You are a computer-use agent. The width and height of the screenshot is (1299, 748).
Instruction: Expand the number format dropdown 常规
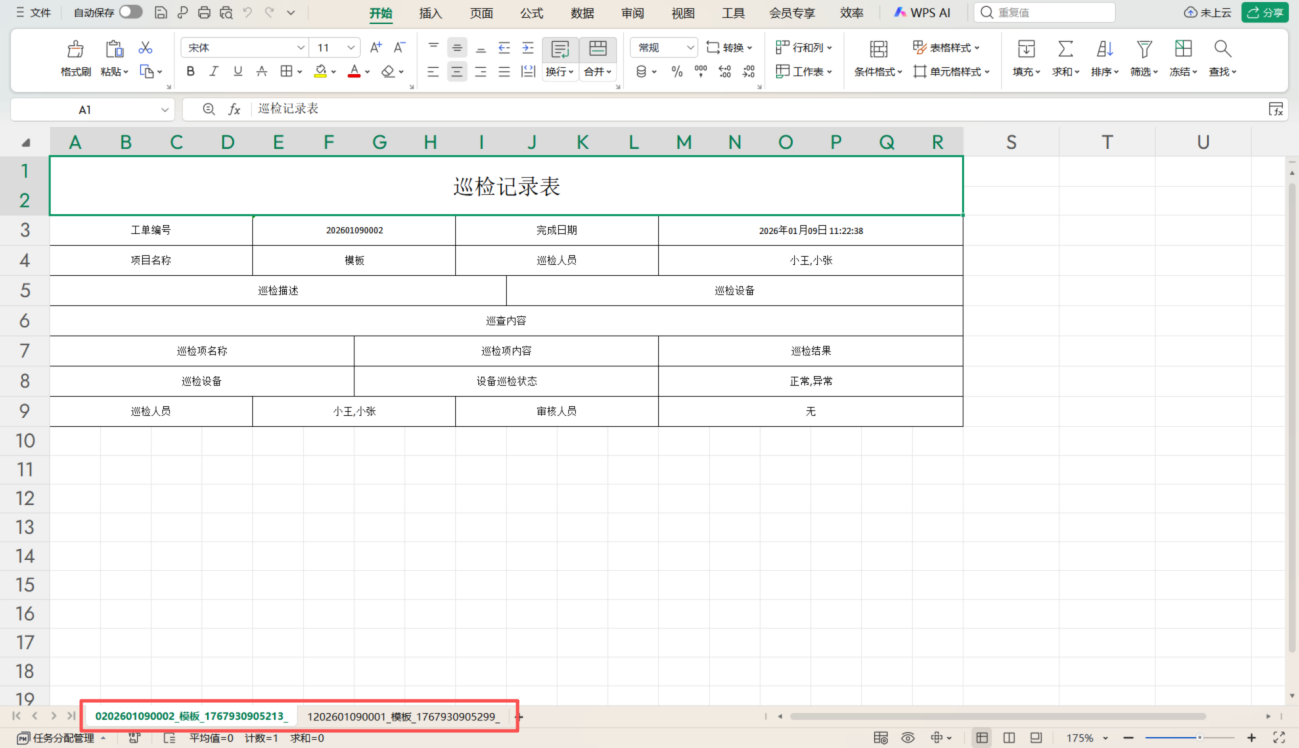664,48
